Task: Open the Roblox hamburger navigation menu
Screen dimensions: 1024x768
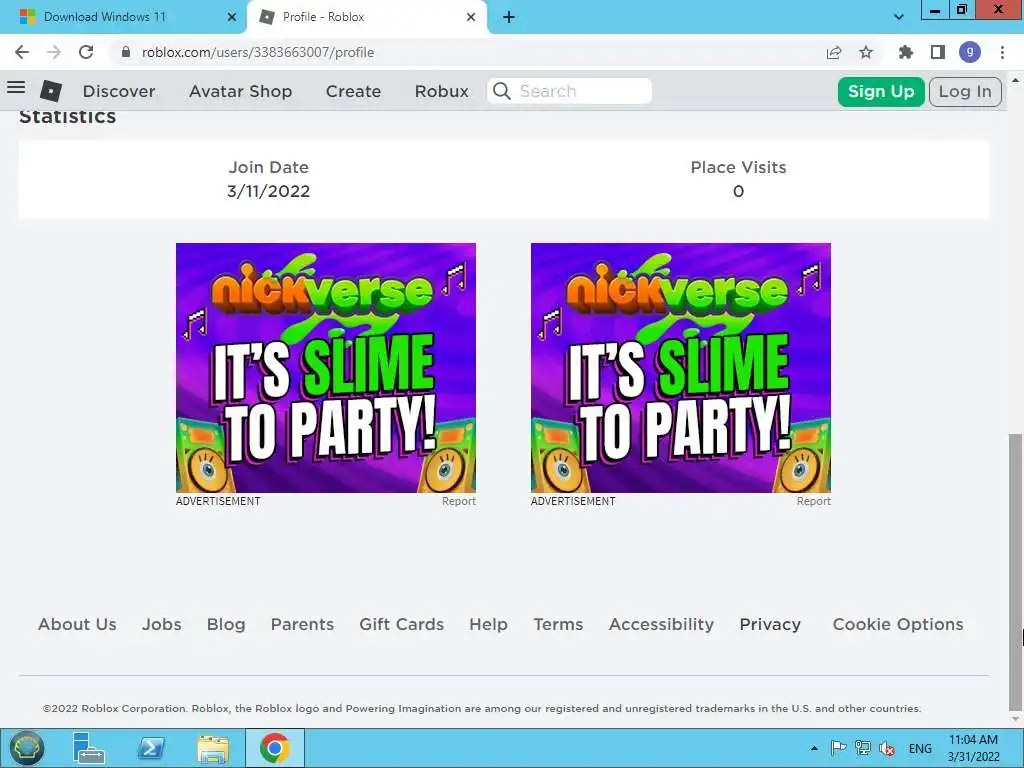Action: tap(16, 88)
